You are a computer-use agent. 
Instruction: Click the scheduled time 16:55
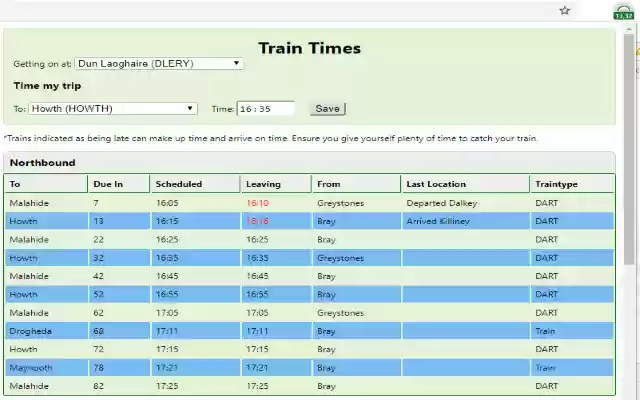167,295
